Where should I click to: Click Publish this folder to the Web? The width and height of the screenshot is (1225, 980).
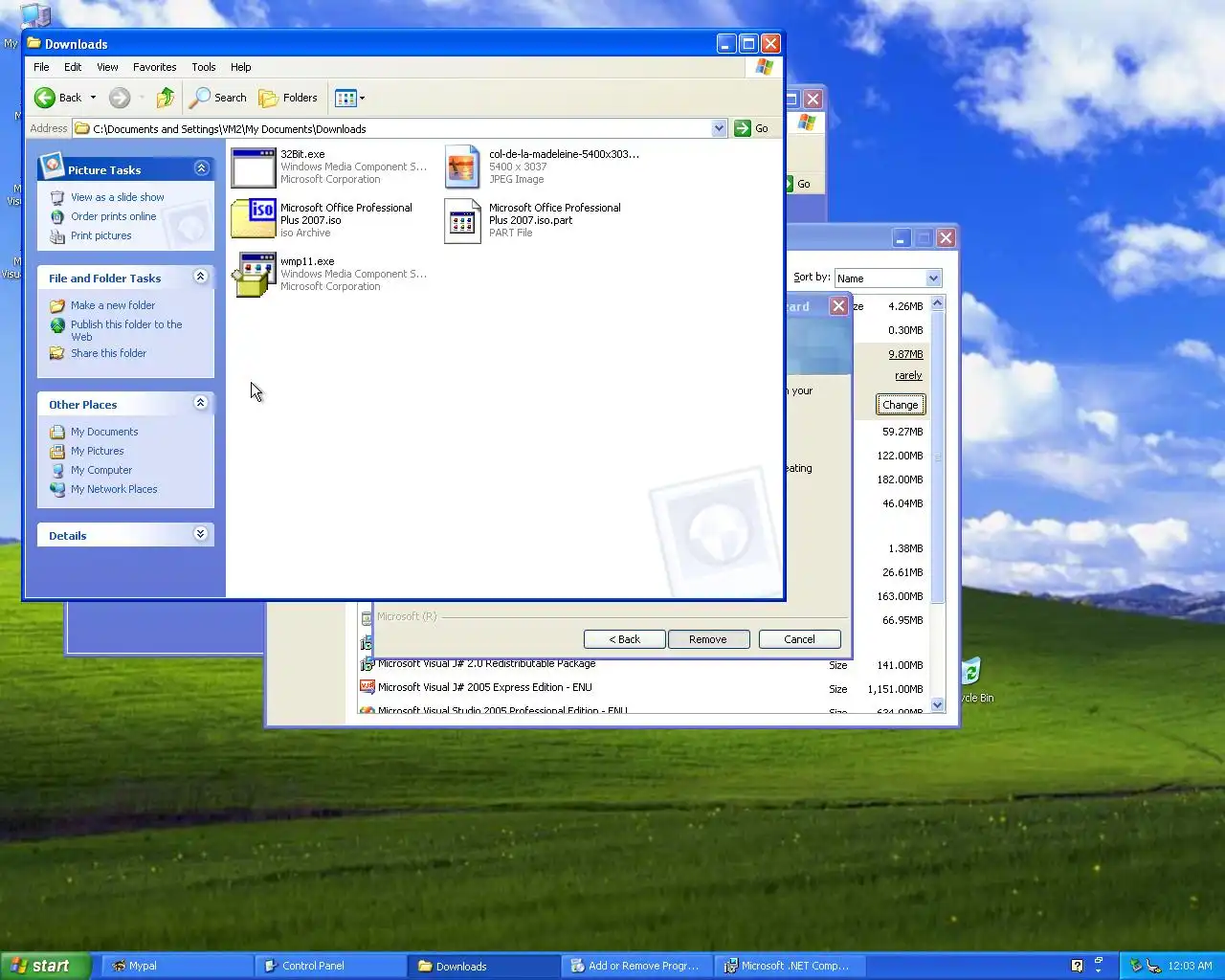125,330
